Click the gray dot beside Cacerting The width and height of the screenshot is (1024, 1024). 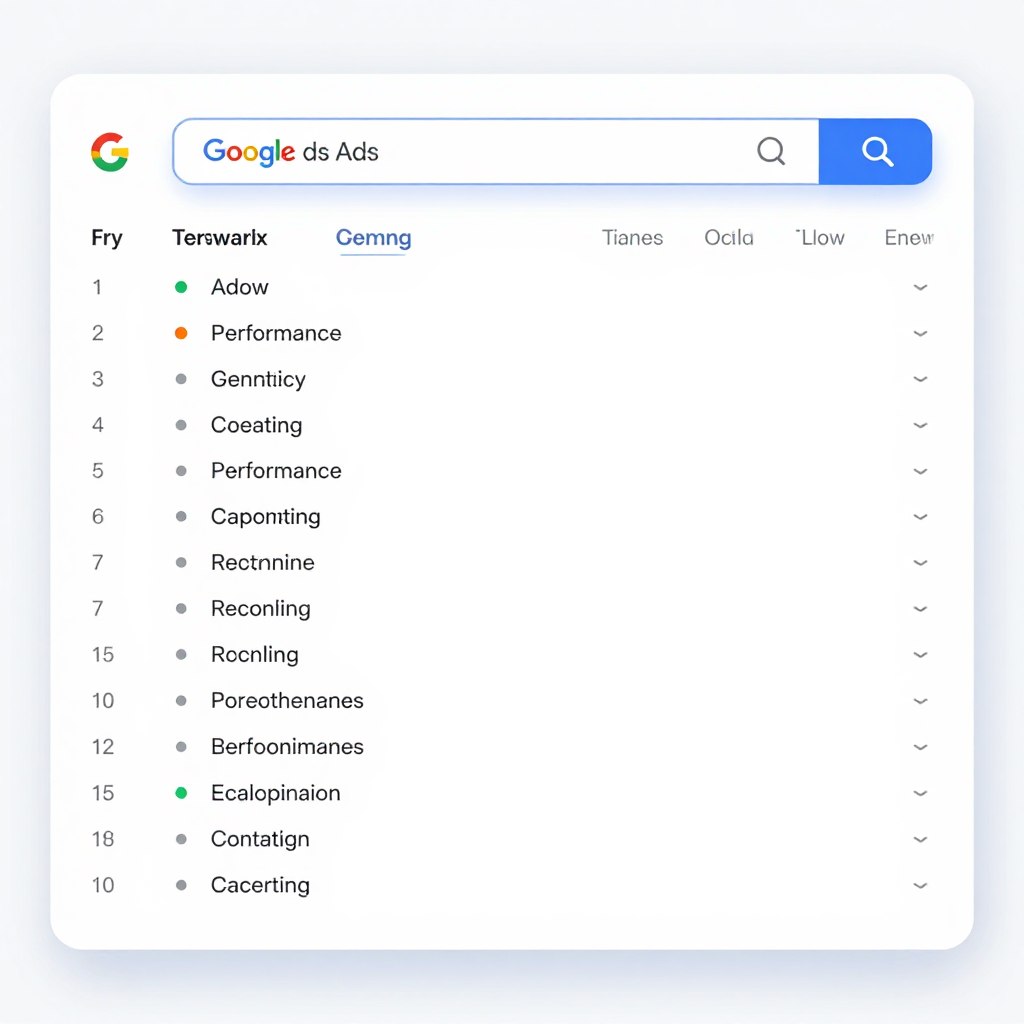click(181, 885)
